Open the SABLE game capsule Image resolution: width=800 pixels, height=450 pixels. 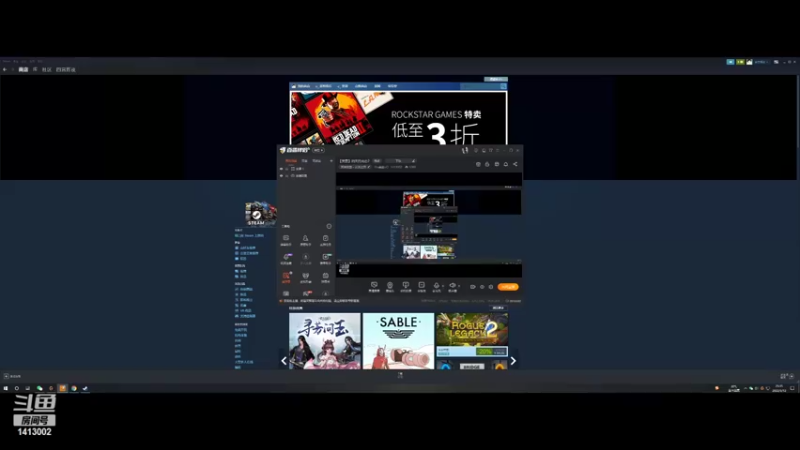tap(398, 341)
